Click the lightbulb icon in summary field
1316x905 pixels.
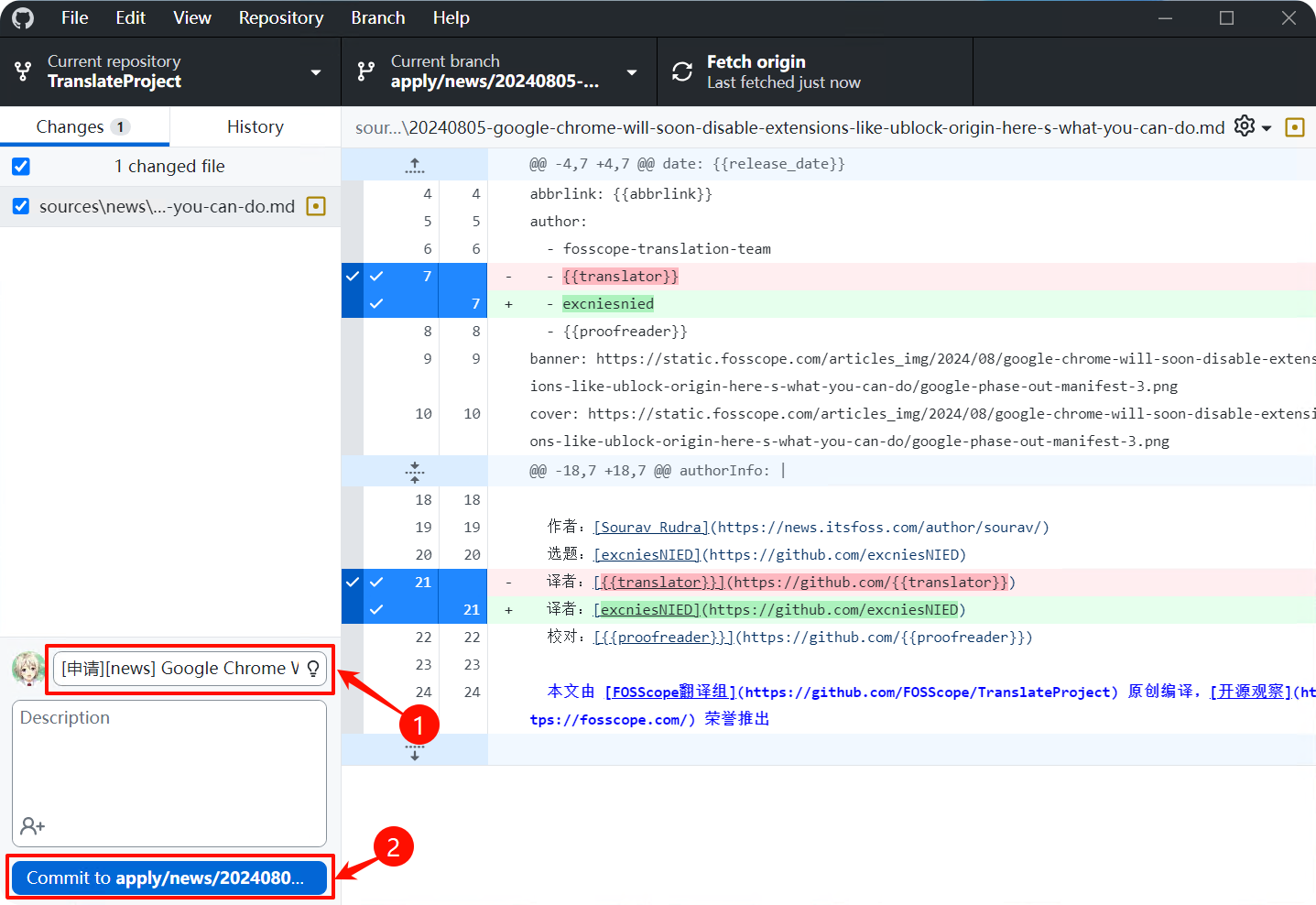coord(313,669)
